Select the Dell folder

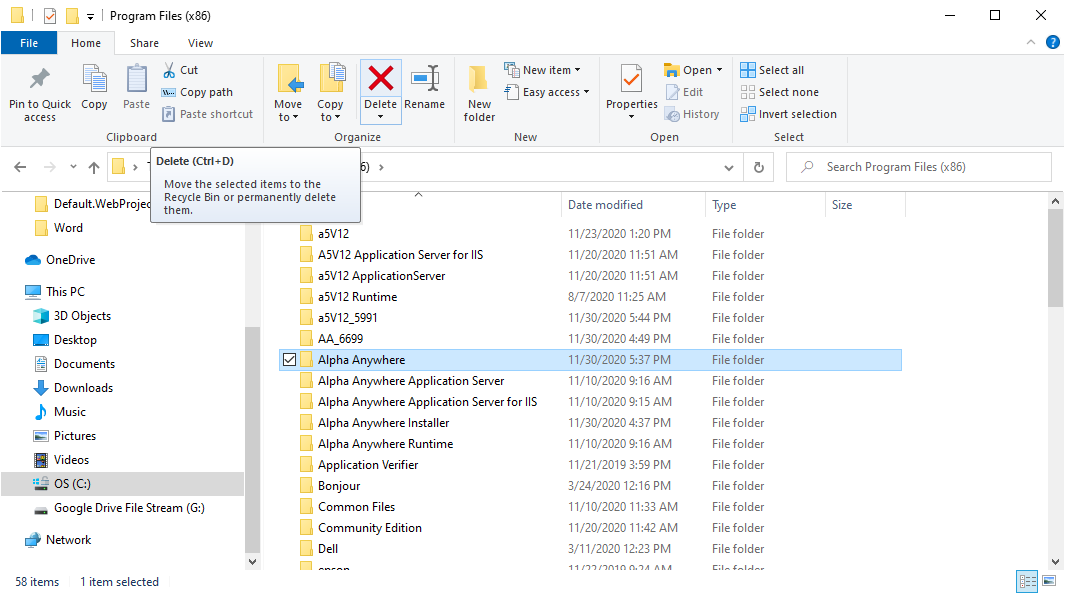tap(327, 549)
